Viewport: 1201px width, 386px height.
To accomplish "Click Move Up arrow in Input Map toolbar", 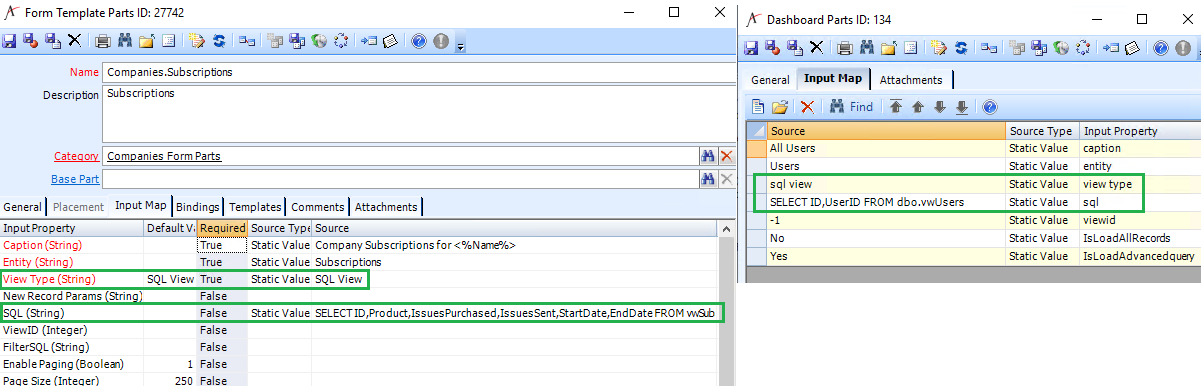I will click(918, 107).
